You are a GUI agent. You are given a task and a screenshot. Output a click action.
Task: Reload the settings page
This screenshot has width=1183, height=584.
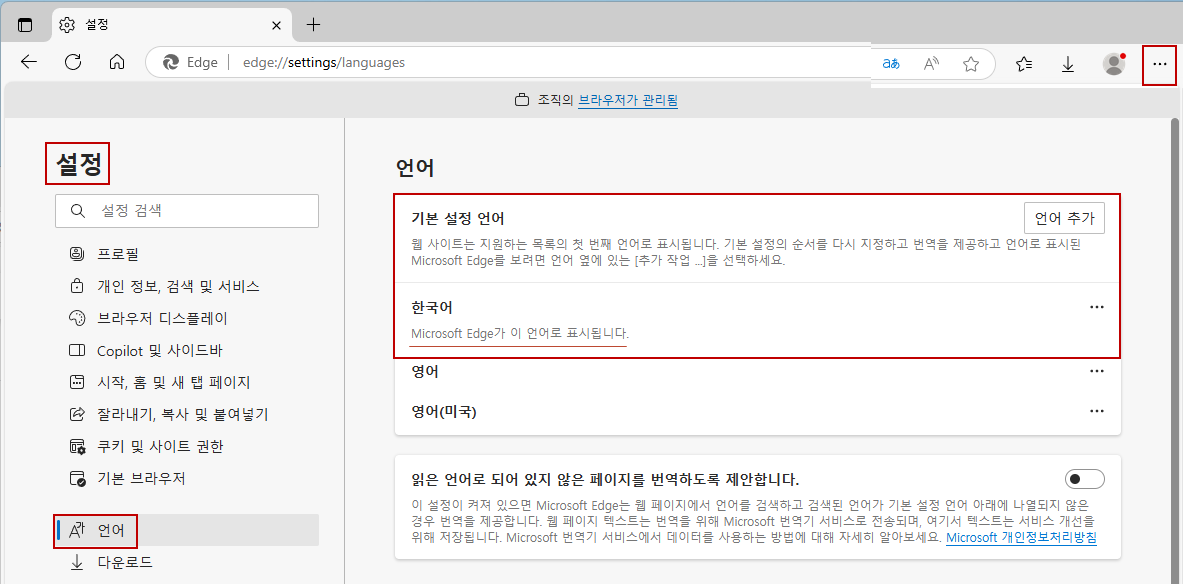point(73,63)
